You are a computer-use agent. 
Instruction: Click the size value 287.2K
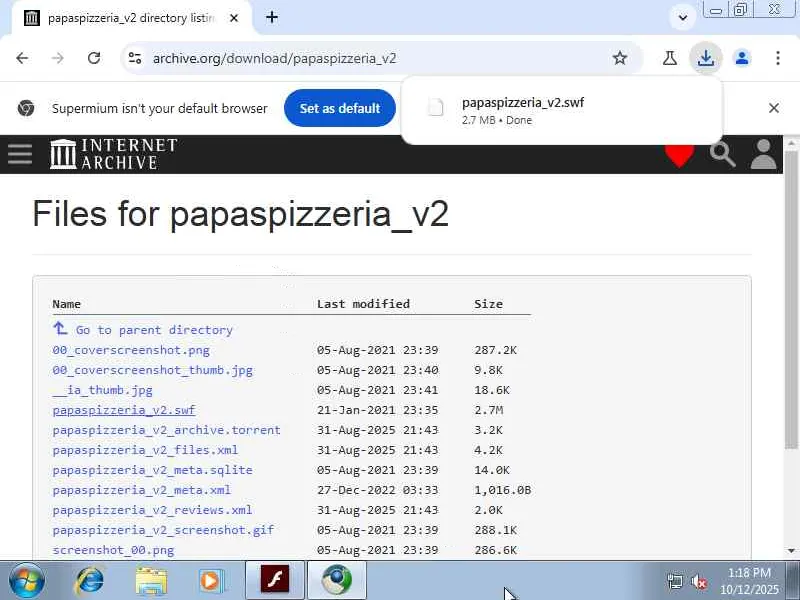[495, 350]
